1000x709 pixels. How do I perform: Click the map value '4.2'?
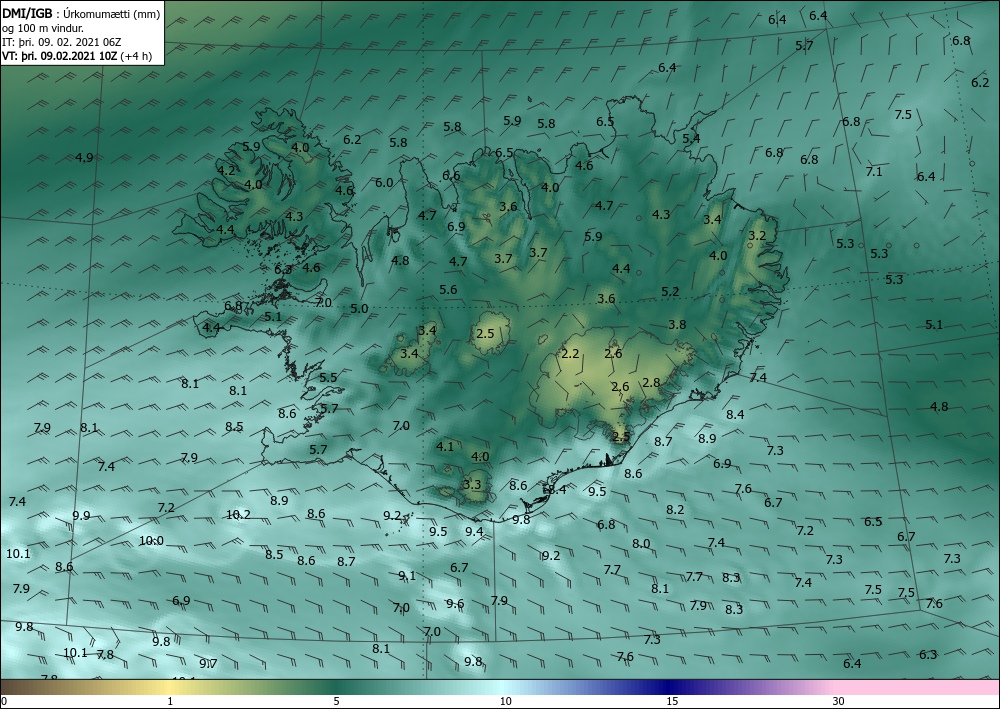click(x=226, y=170)
